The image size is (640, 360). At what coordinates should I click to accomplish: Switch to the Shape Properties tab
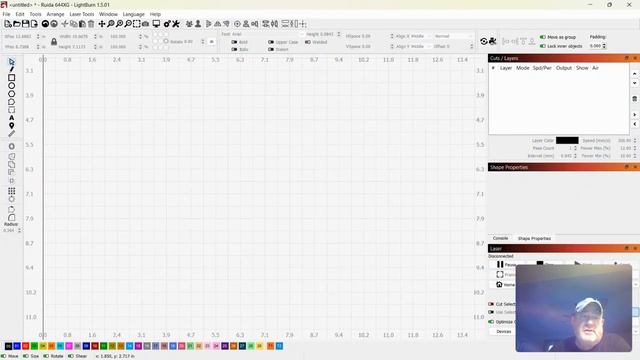(x=534, y=238)
